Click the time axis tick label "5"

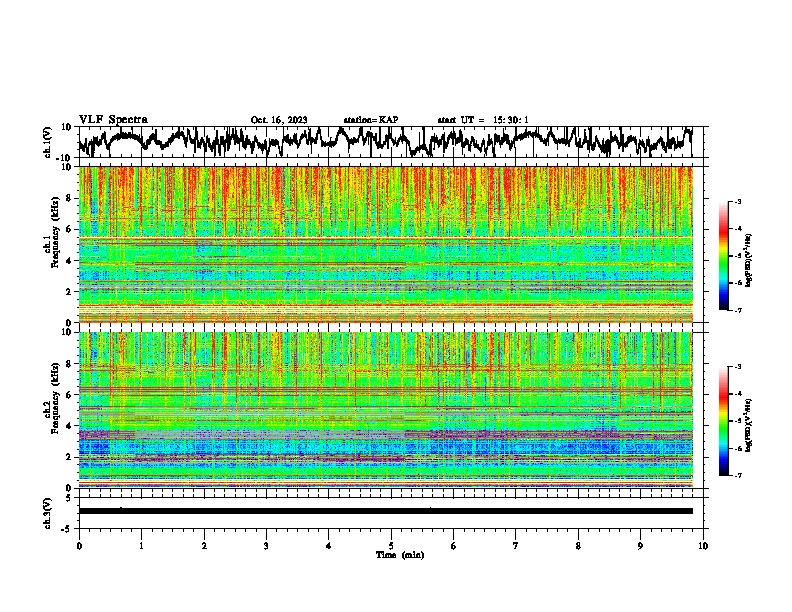point(391,546)
